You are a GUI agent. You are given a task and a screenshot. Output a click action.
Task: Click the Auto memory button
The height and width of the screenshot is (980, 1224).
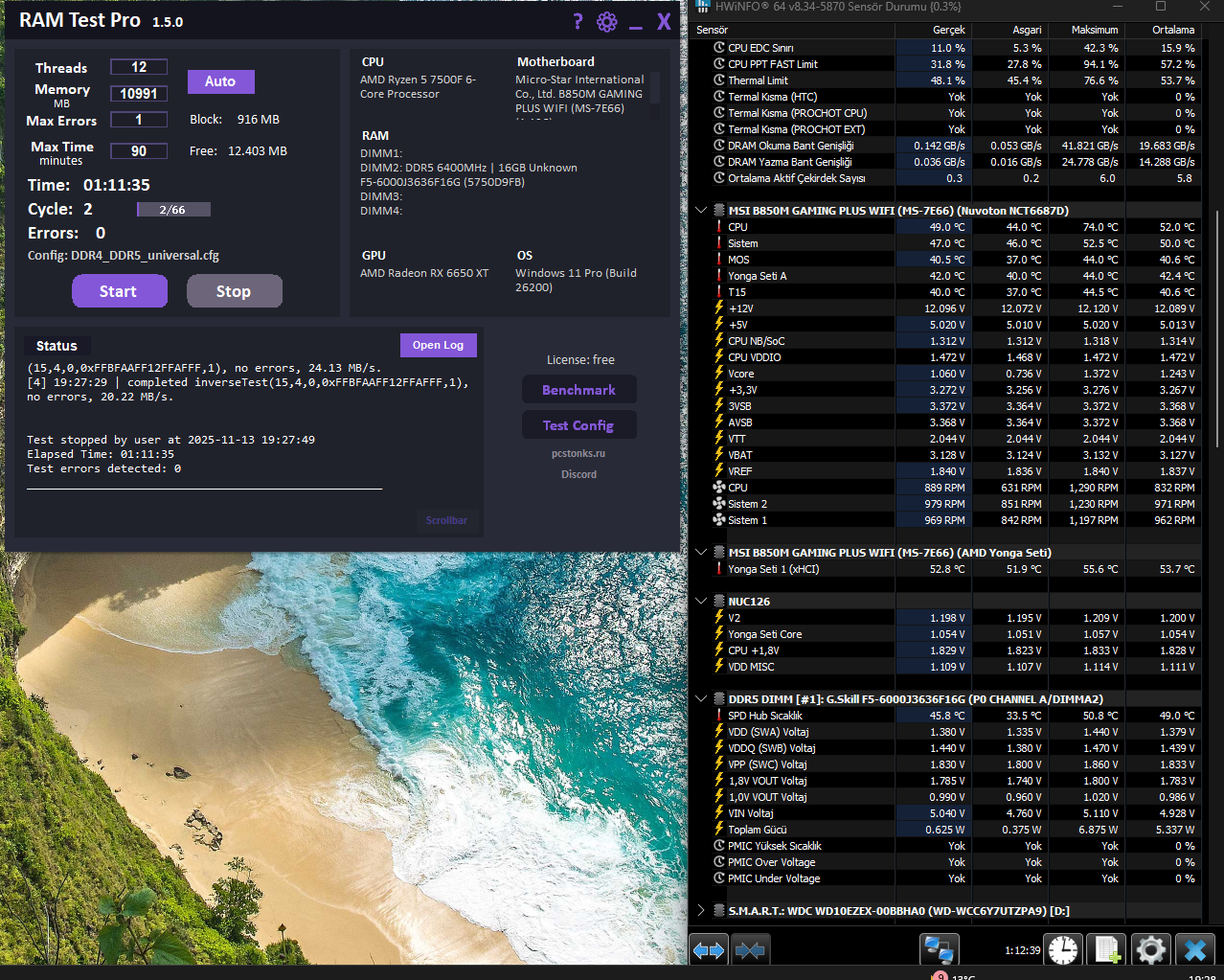(220, 81)
